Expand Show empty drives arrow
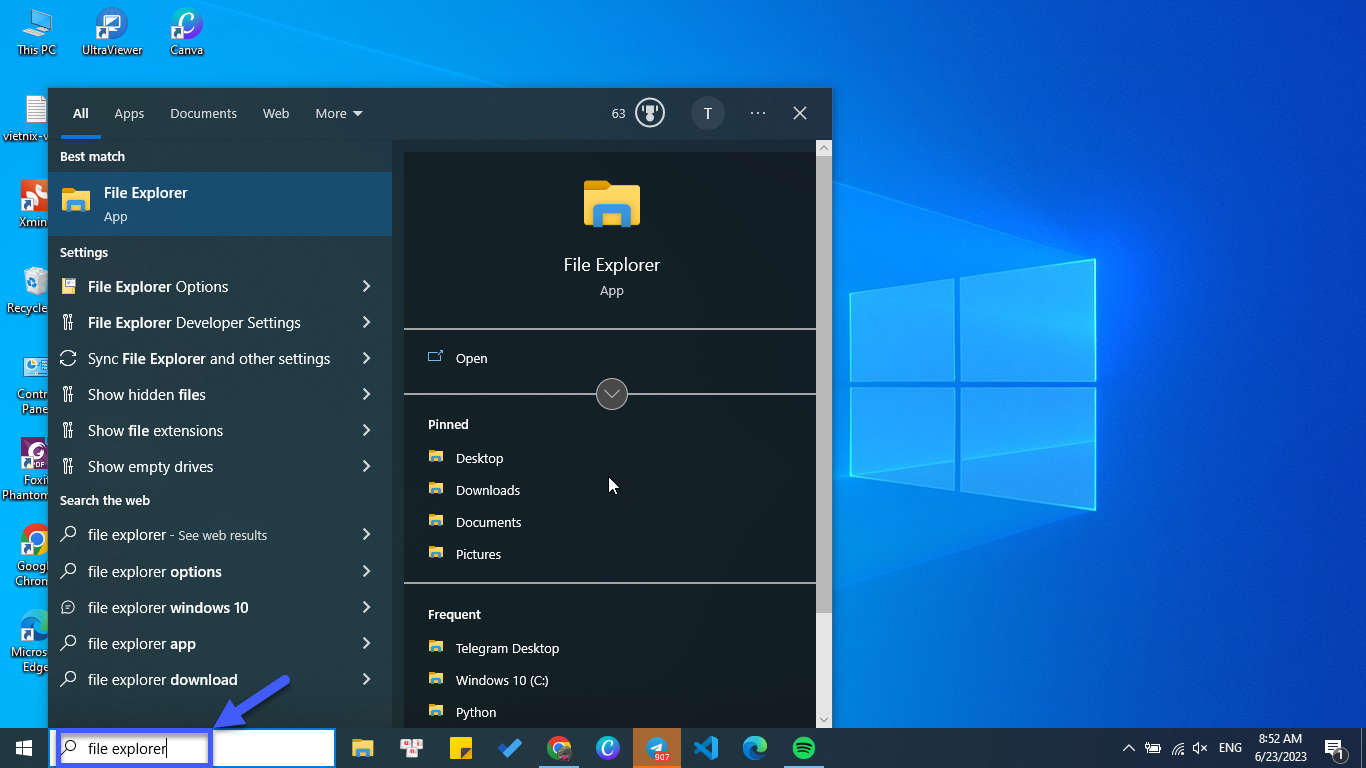The image size is (1366, 768). [x=366, y=466]
